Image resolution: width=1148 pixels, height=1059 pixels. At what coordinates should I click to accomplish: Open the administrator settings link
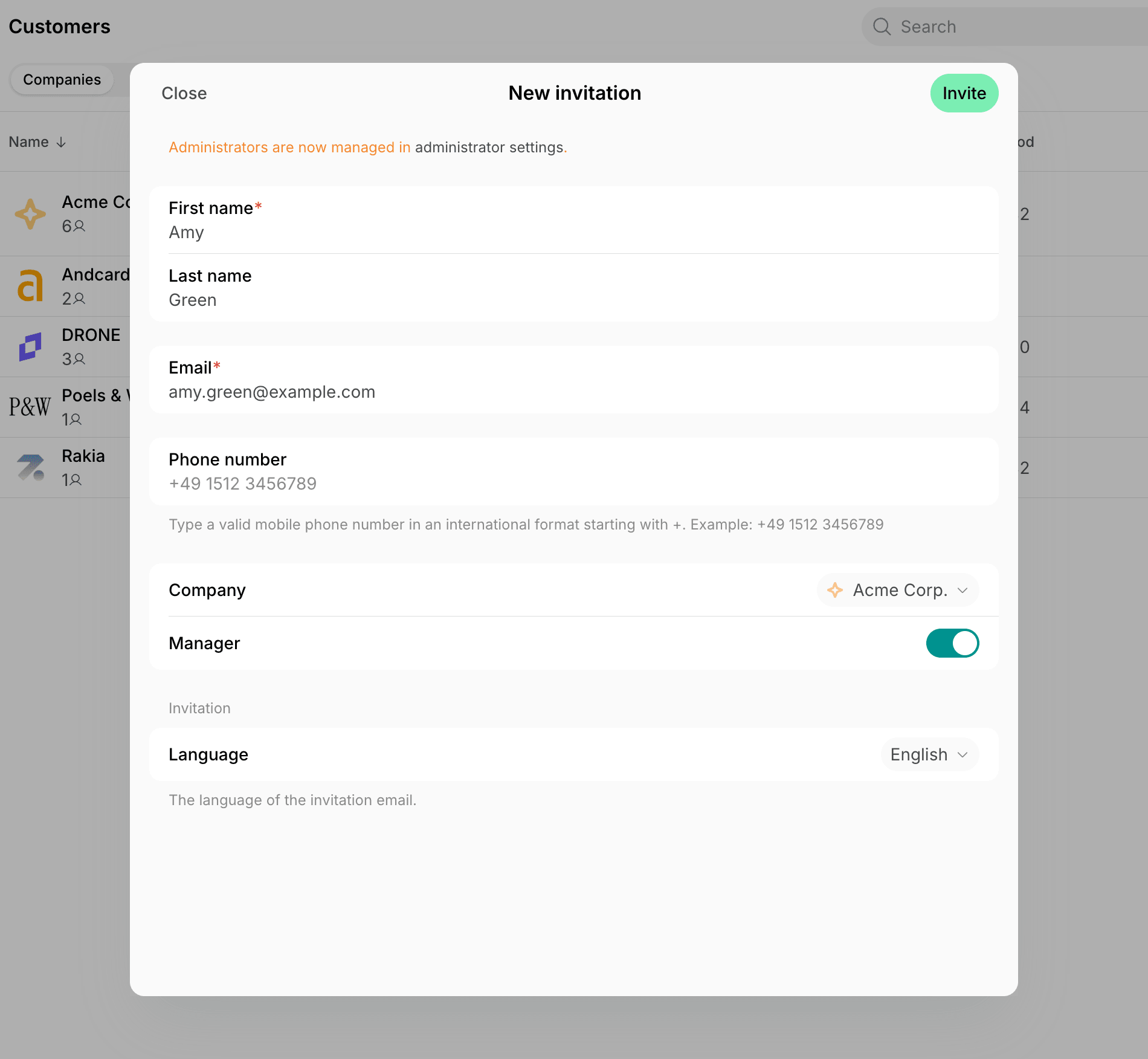pyautogui.click(x=489, y=147)
